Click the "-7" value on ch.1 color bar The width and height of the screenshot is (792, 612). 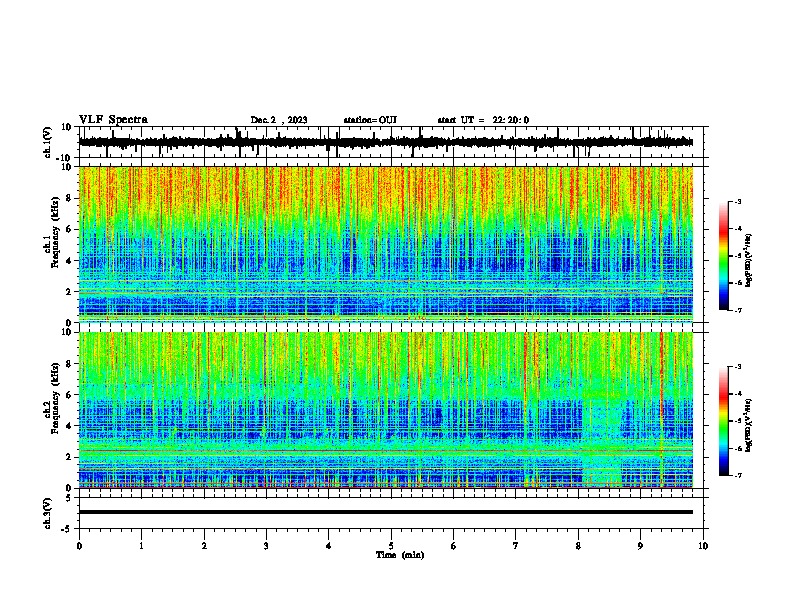click(x=737, y=310)
